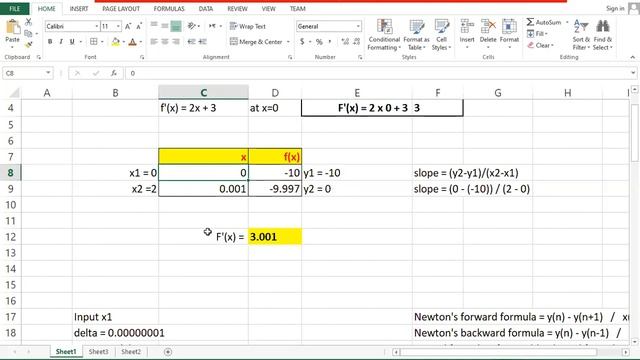The width and height of the screenshot is (640, 360).
Task: Switch to the INSERT tab
Action: (79, 9)
